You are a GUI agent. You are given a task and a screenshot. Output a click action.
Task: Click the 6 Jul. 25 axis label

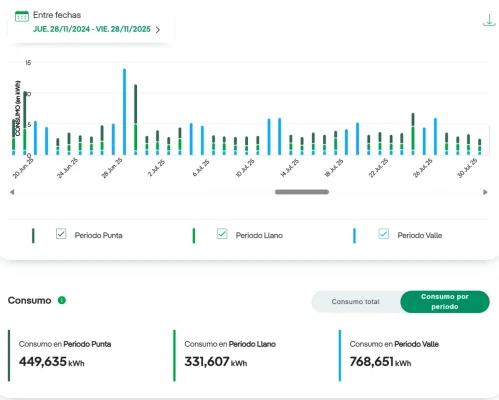(x=201, y=168)
